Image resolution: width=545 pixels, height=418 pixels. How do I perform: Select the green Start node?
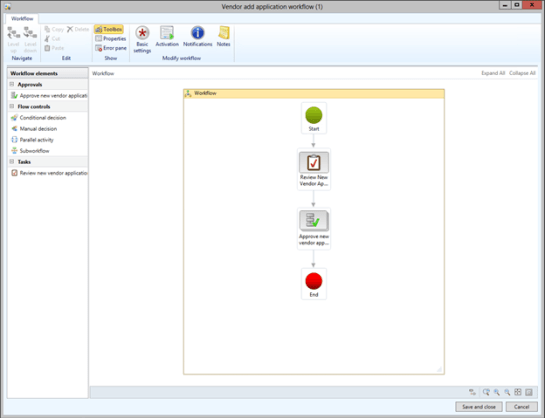pos(314,118)
